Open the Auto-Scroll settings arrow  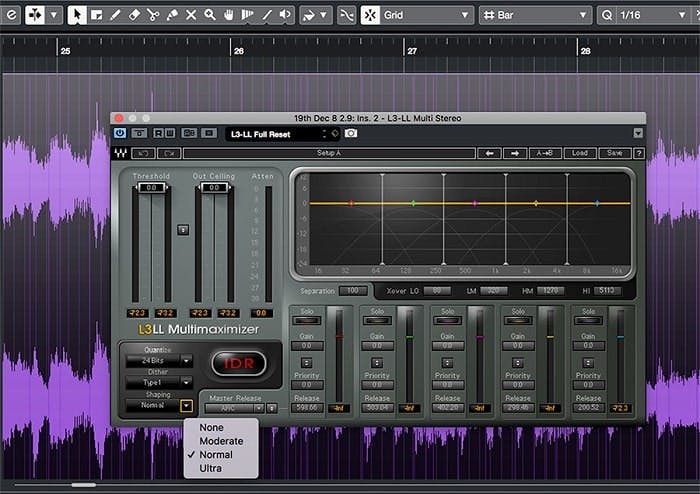(x=54, y=15)
